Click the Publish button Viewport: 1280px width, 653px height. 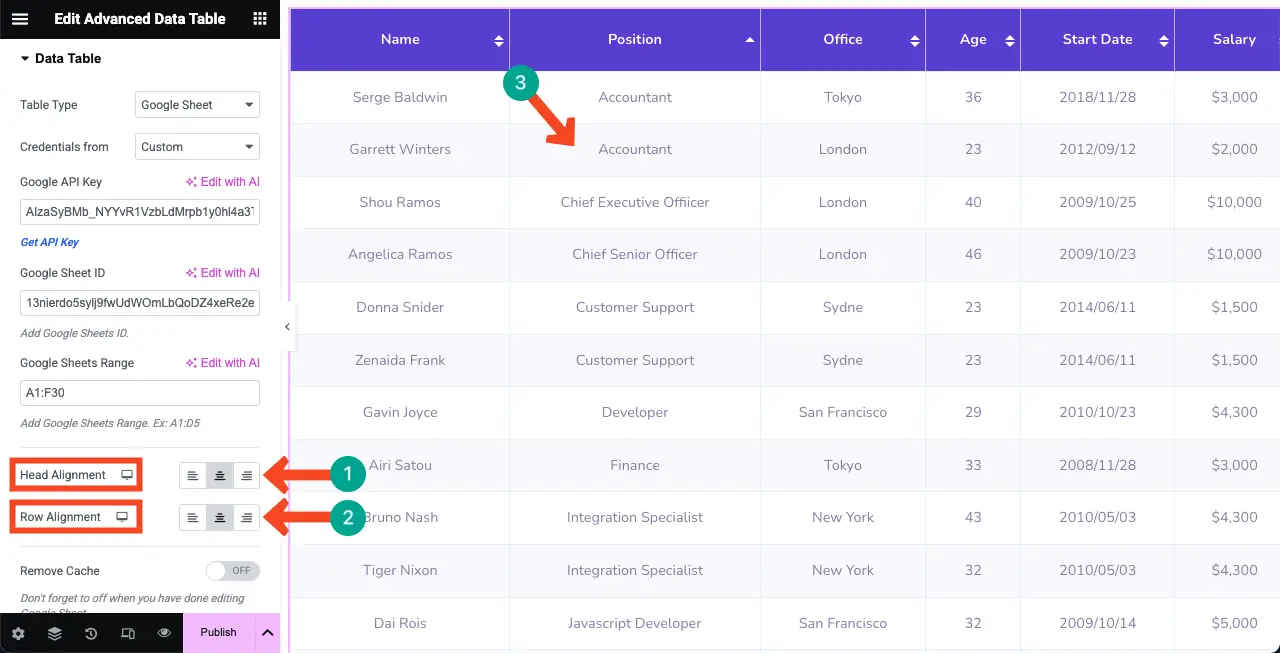click(218, 633)
